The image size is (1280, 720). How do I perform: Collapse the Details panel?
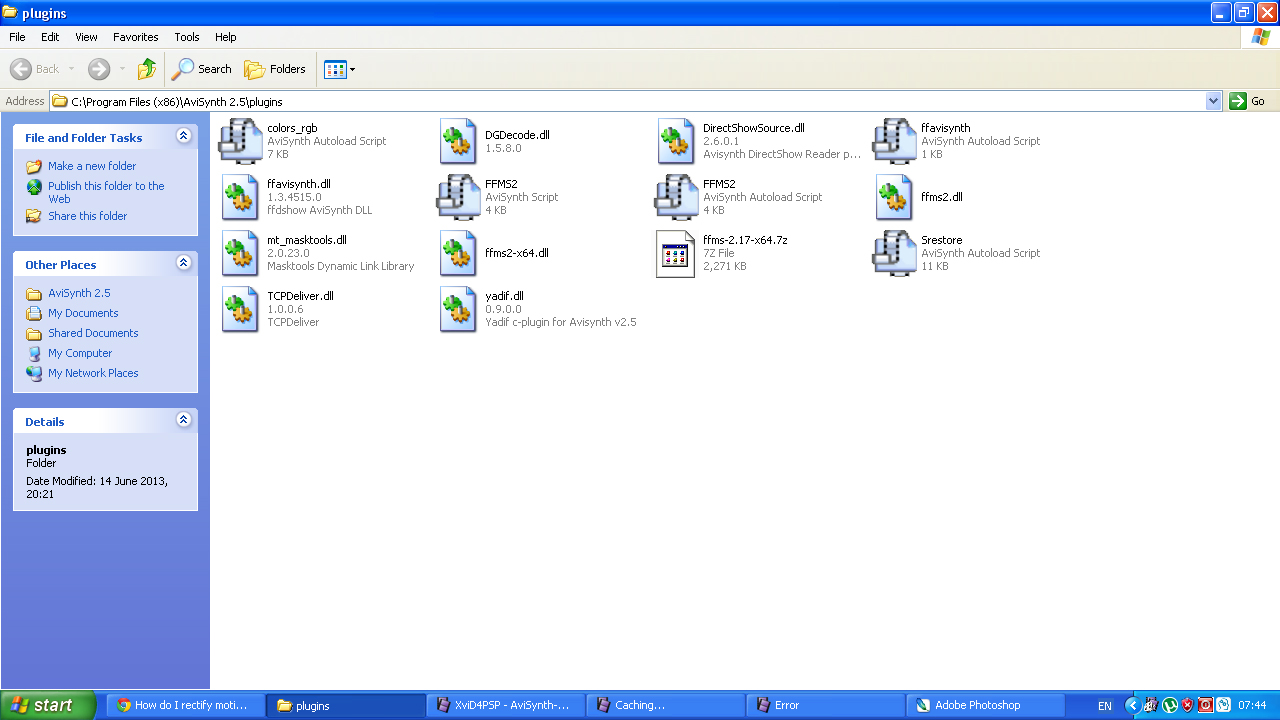(183, 420)
